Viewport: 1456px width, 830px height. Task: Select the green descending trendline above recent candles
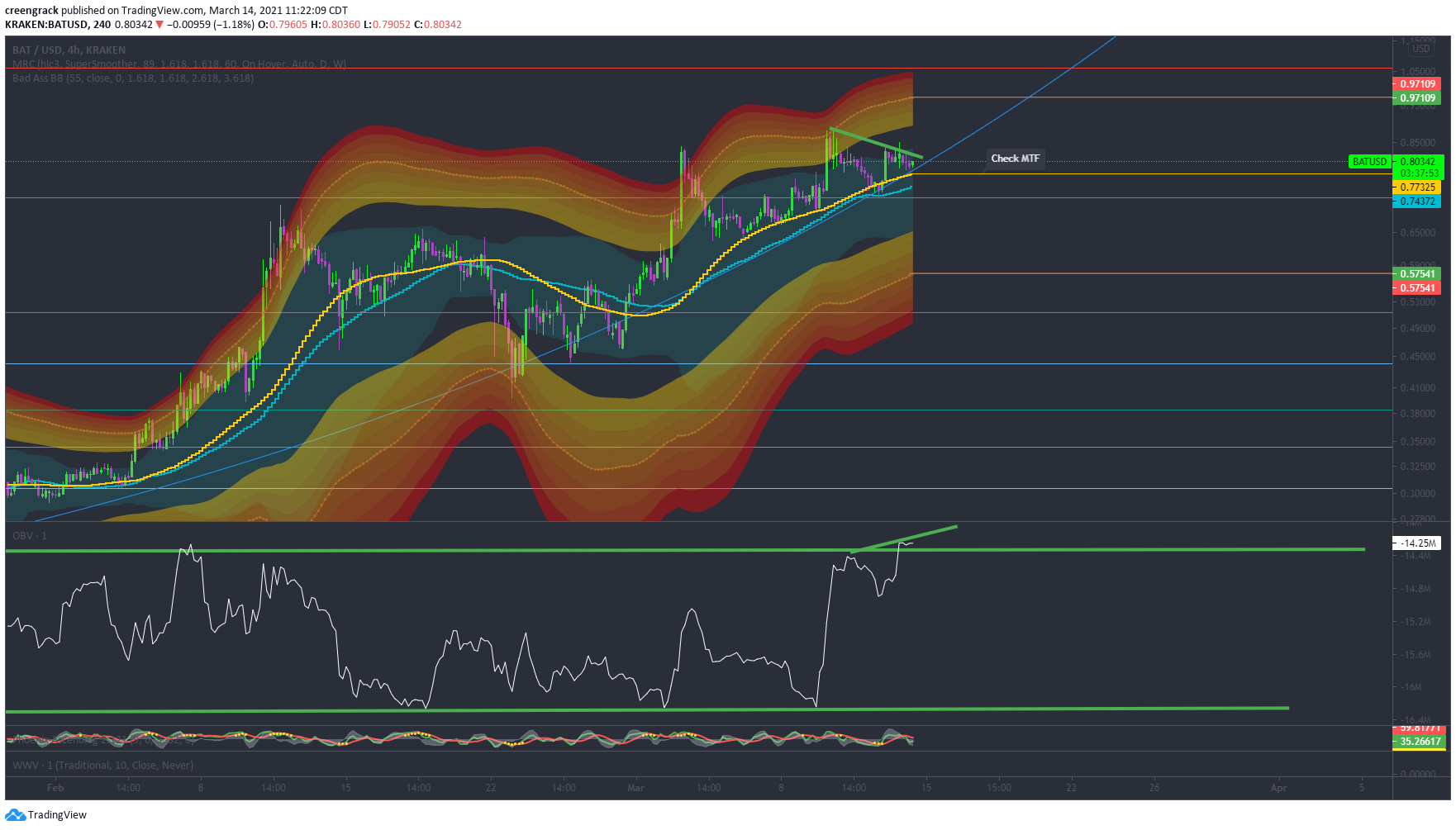876,144
